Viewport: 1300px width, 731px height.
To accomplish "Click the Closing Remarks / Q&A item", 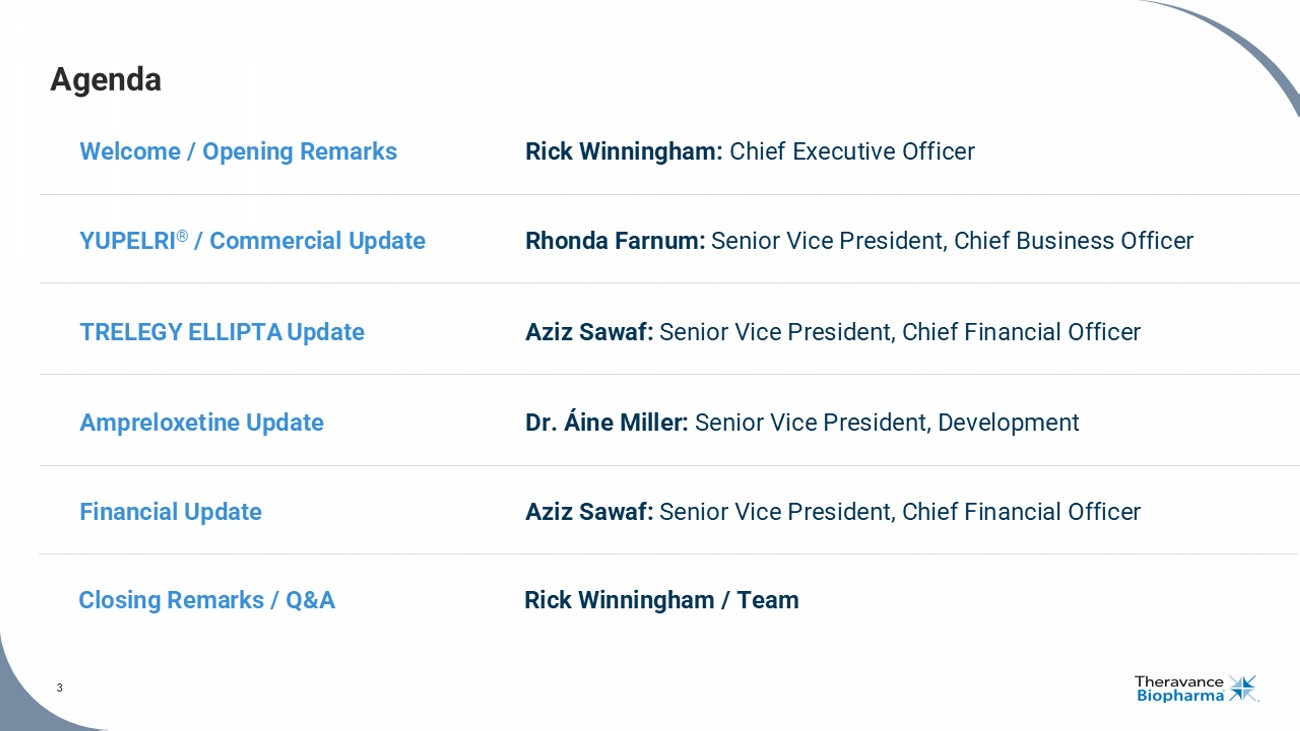I will pyautogui.click(x=207, y=600).
